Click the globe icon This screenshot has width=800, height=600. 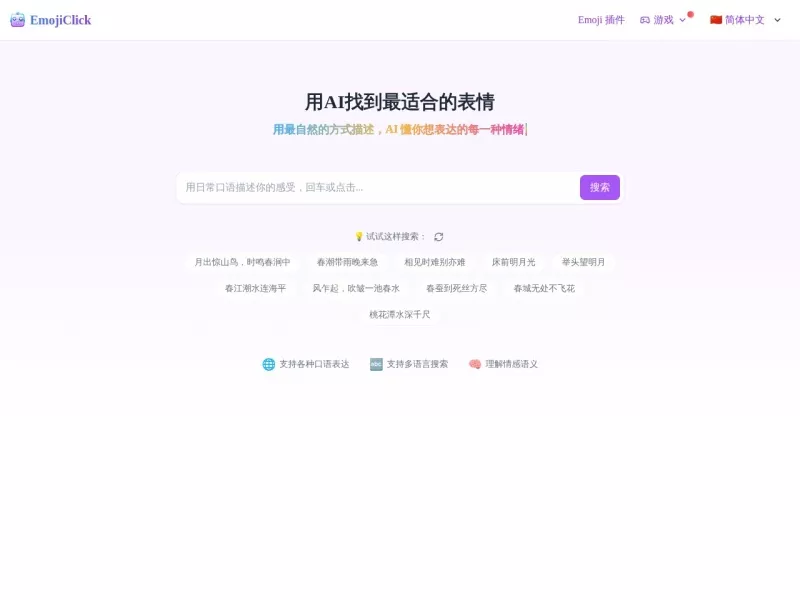pyautogui.click(x=269, y=364)
